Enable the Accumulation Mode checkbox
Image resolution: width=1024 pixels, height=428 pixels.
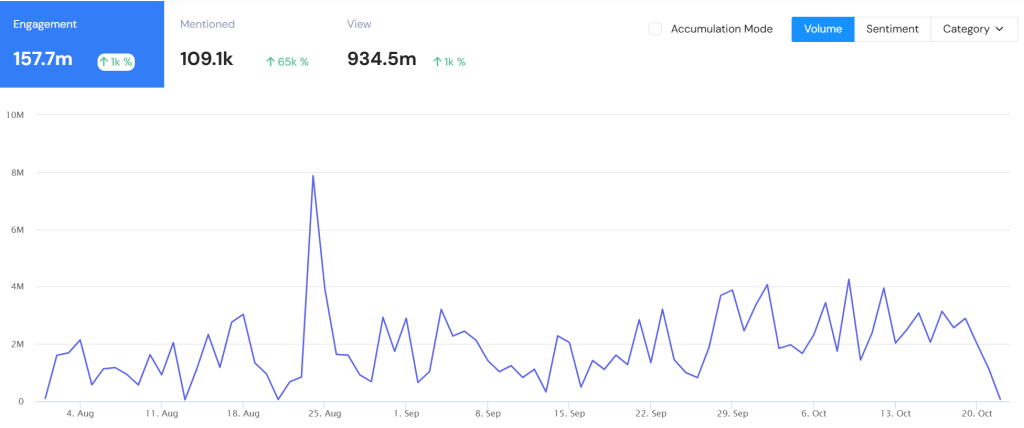(656, 29)
